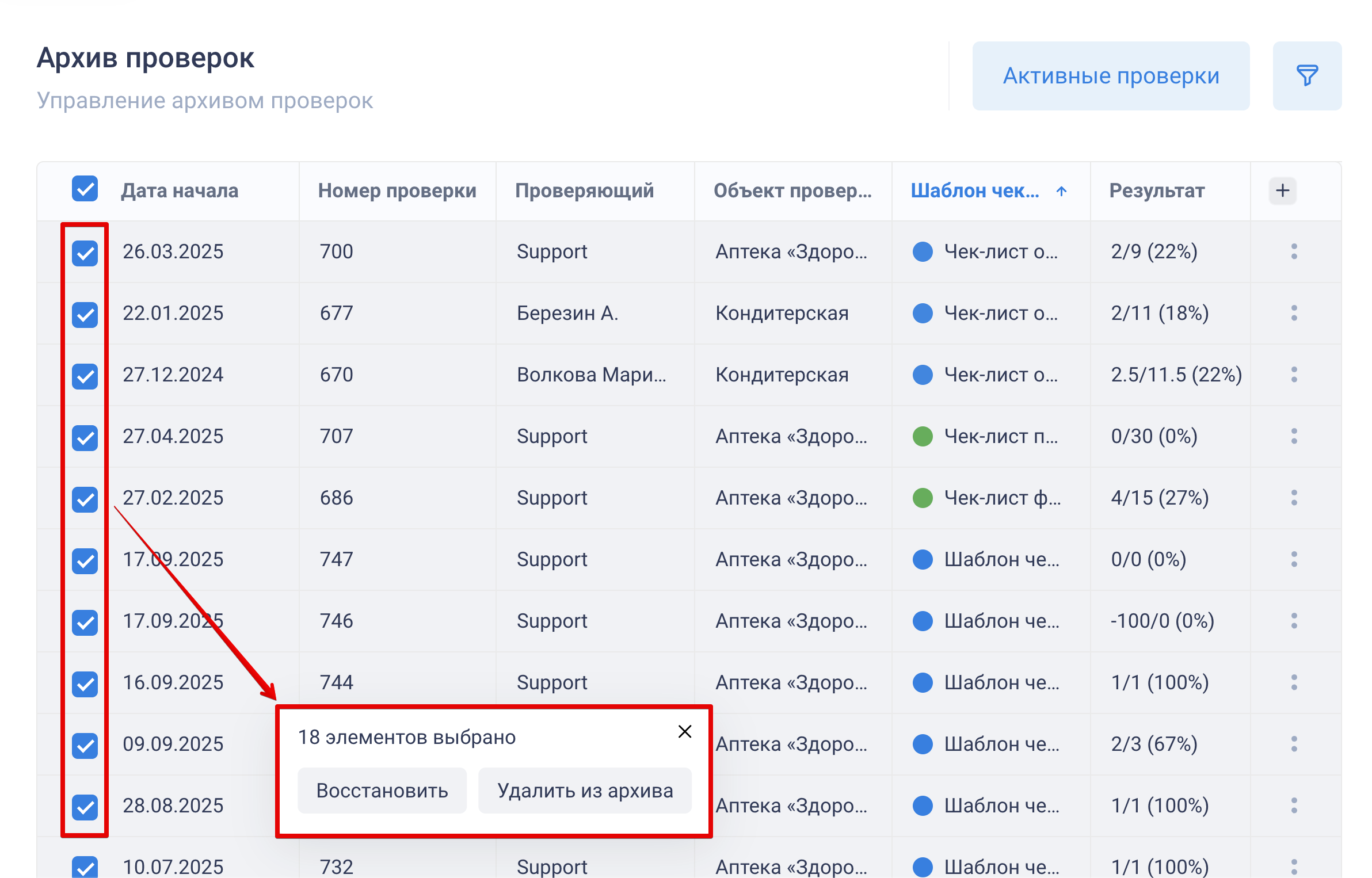Sort by the Номер проверки column header
The image size is (1372, 878).
(x=397, y=190)
